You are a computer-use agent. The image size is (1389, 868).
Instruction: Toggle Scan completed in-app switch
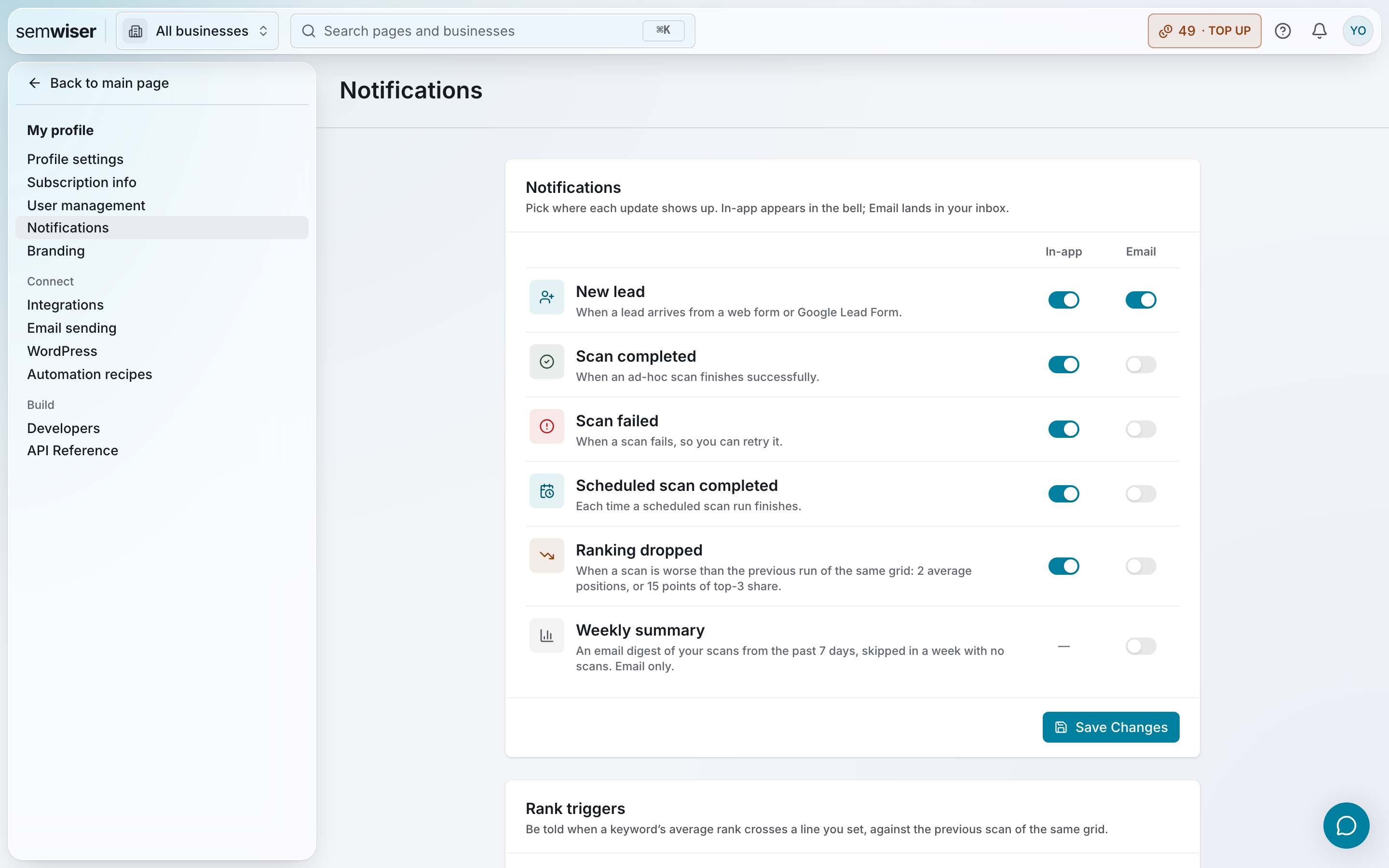(1063, 365)
